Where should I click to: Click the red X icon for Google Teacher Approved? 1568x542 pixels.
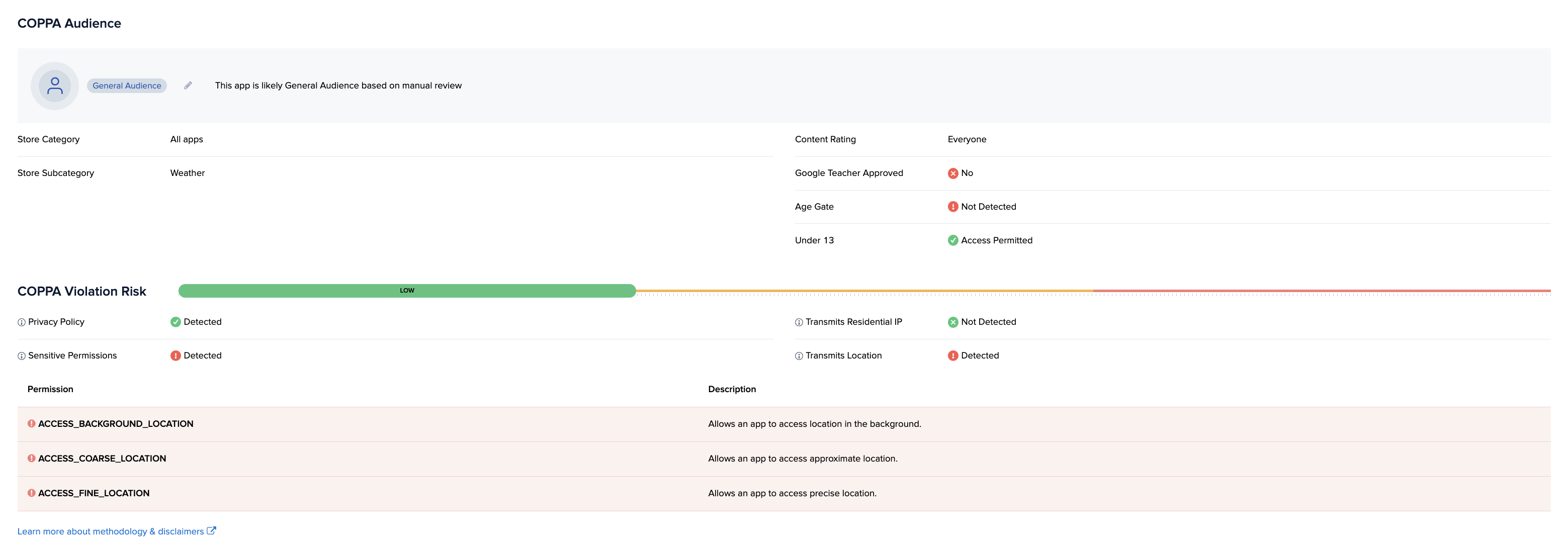[x=952, y=173]
